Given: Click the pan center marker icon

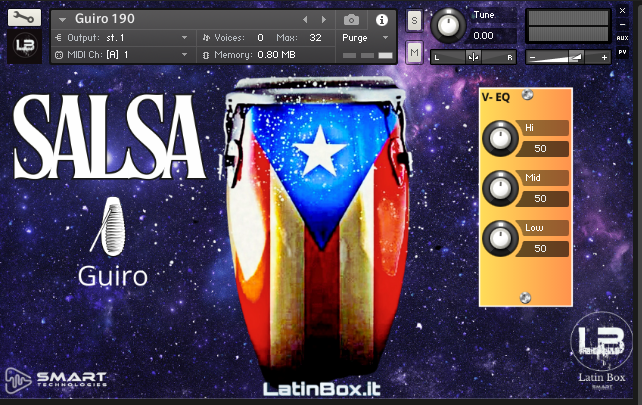Looking at the screenshot, I should click(473, 57).
